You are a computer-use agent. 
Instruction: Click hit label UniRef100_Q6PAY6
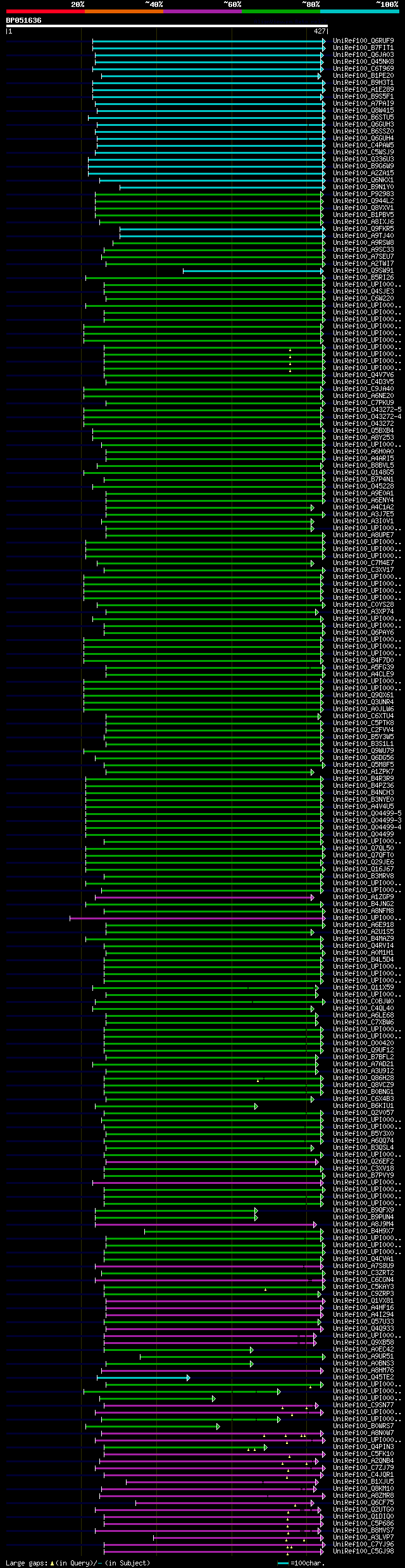[x=363, y=632]
